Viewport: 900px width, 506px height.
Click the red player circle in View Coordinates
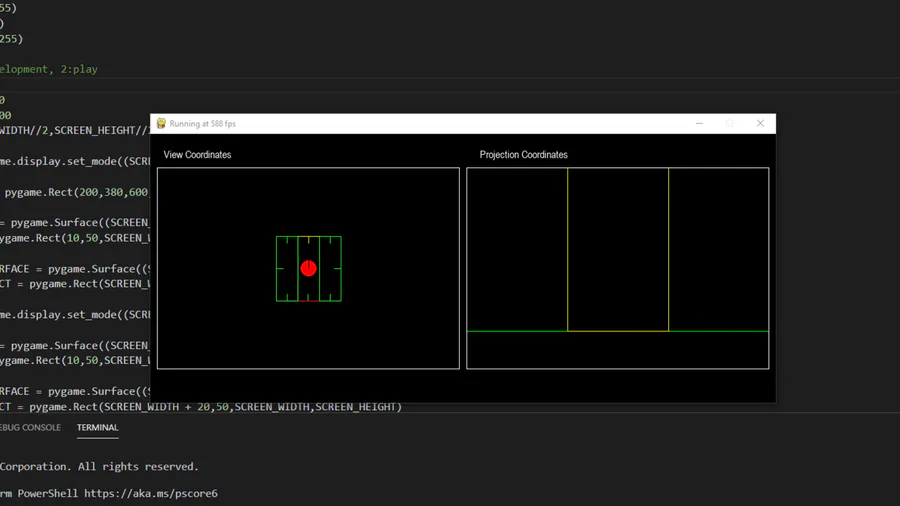pyautogui.click(x=308, y=268)
